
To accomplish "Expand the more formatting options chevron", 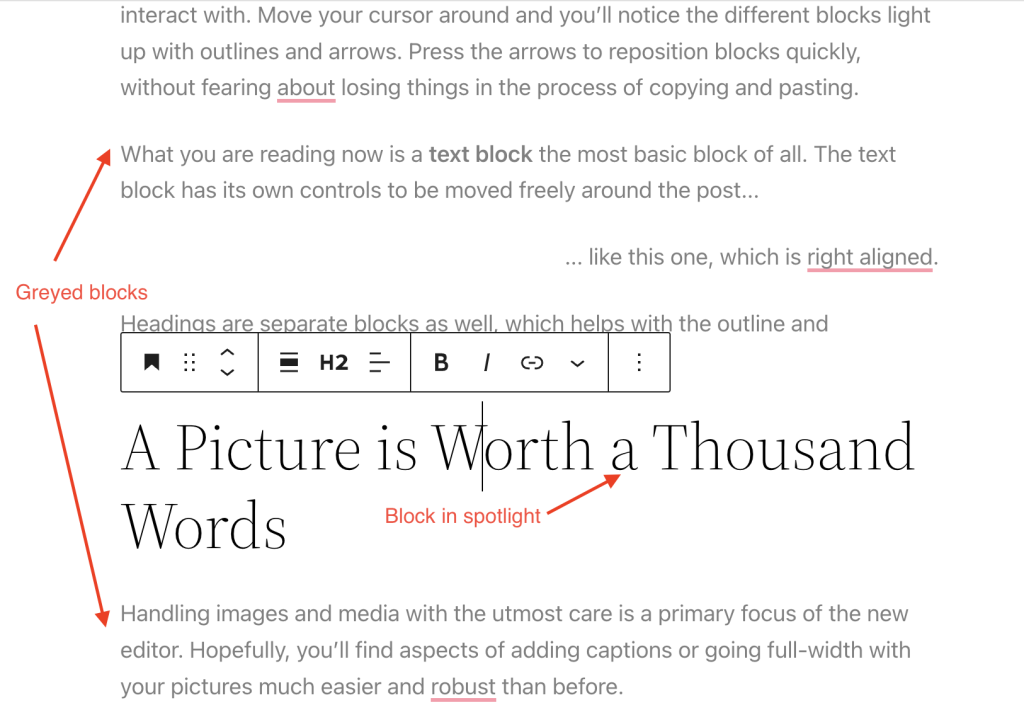I will [x=578, y=362].
